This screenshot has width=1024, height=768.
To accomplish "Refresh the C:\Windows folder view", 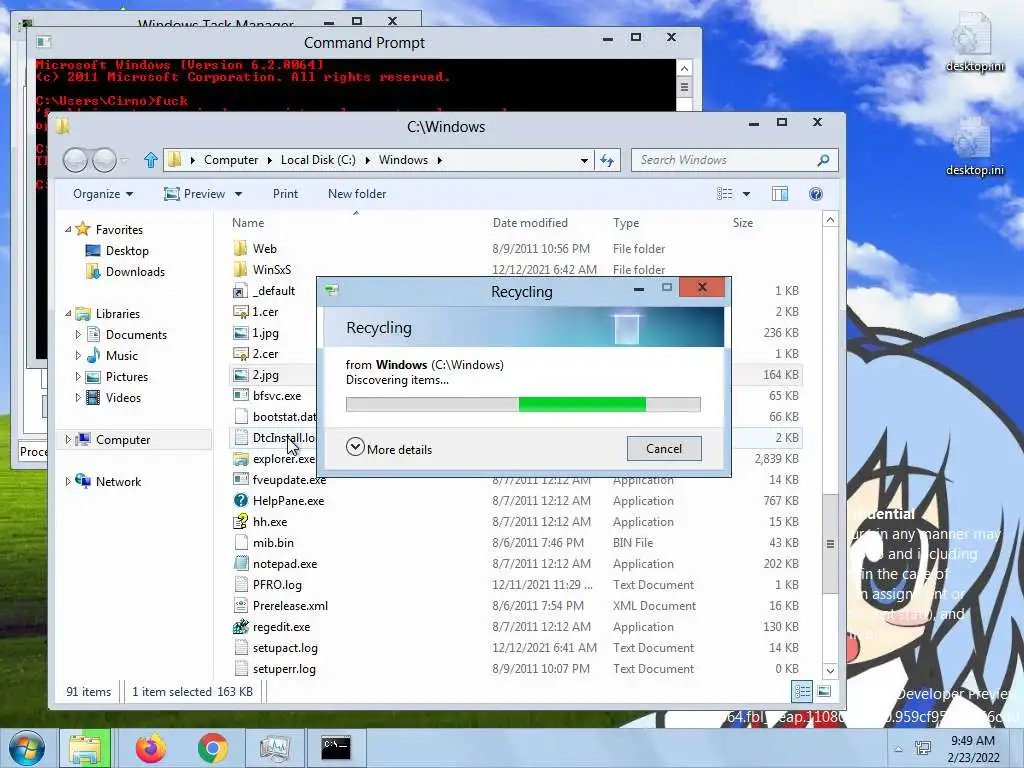I will tap(607, 160).
